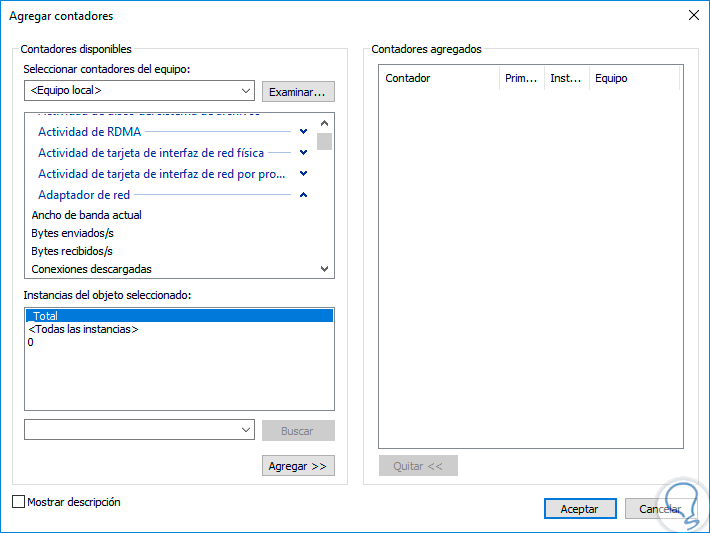Open the Seleccionar contadores del equipo dropdown
Screen dimensions: 710x533
point(246,91)
